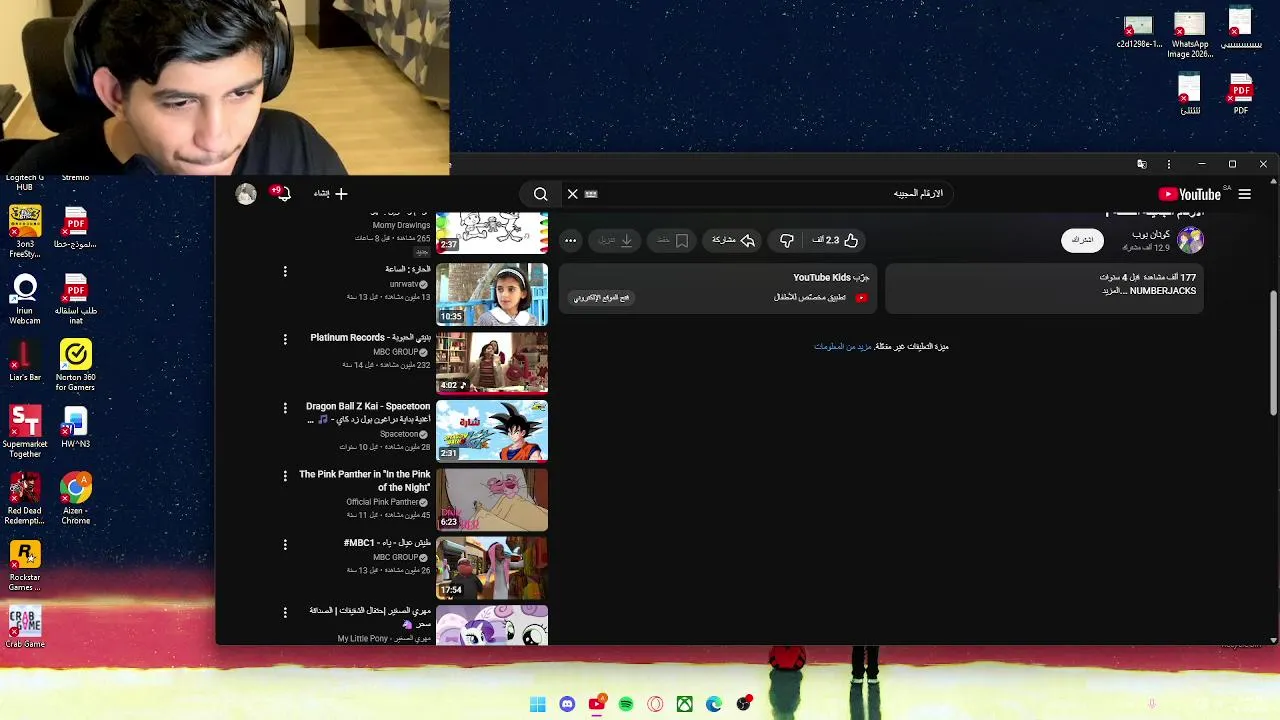Open Dragon Ball Z Kai Spacetoon thumbnail
1280x720 pixels.
(492, 431)
